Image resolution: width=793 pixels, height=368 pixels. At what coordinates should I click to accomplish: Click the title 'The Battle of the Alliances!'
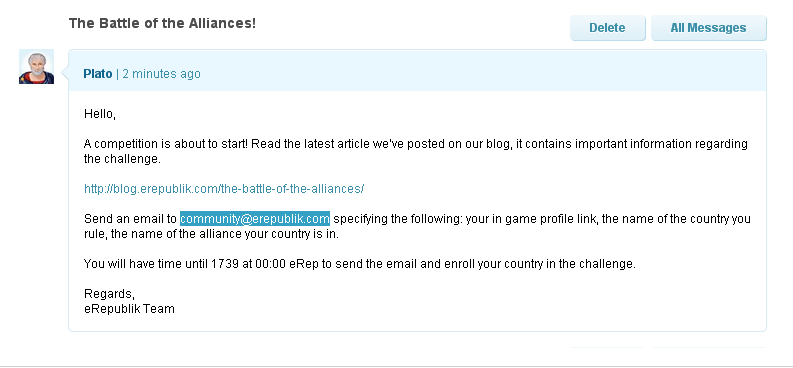pyautogui.click(x=162, y=23)
